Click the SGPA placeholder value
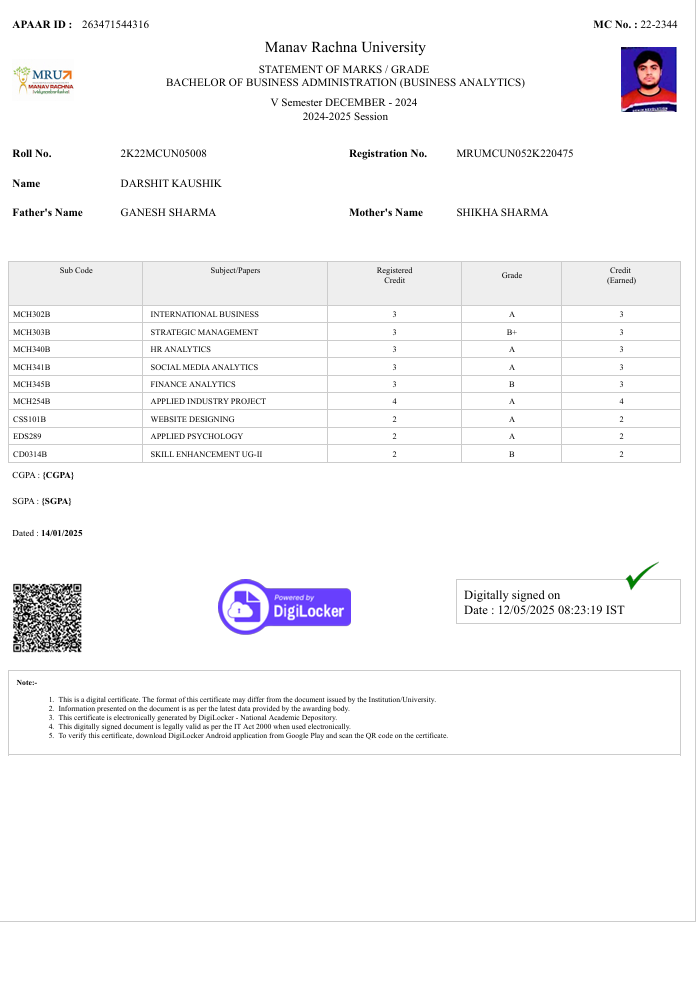 (x=56, y=502)
